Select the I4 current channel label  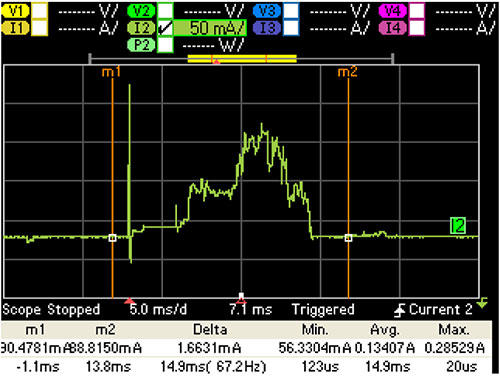[393, 28]
